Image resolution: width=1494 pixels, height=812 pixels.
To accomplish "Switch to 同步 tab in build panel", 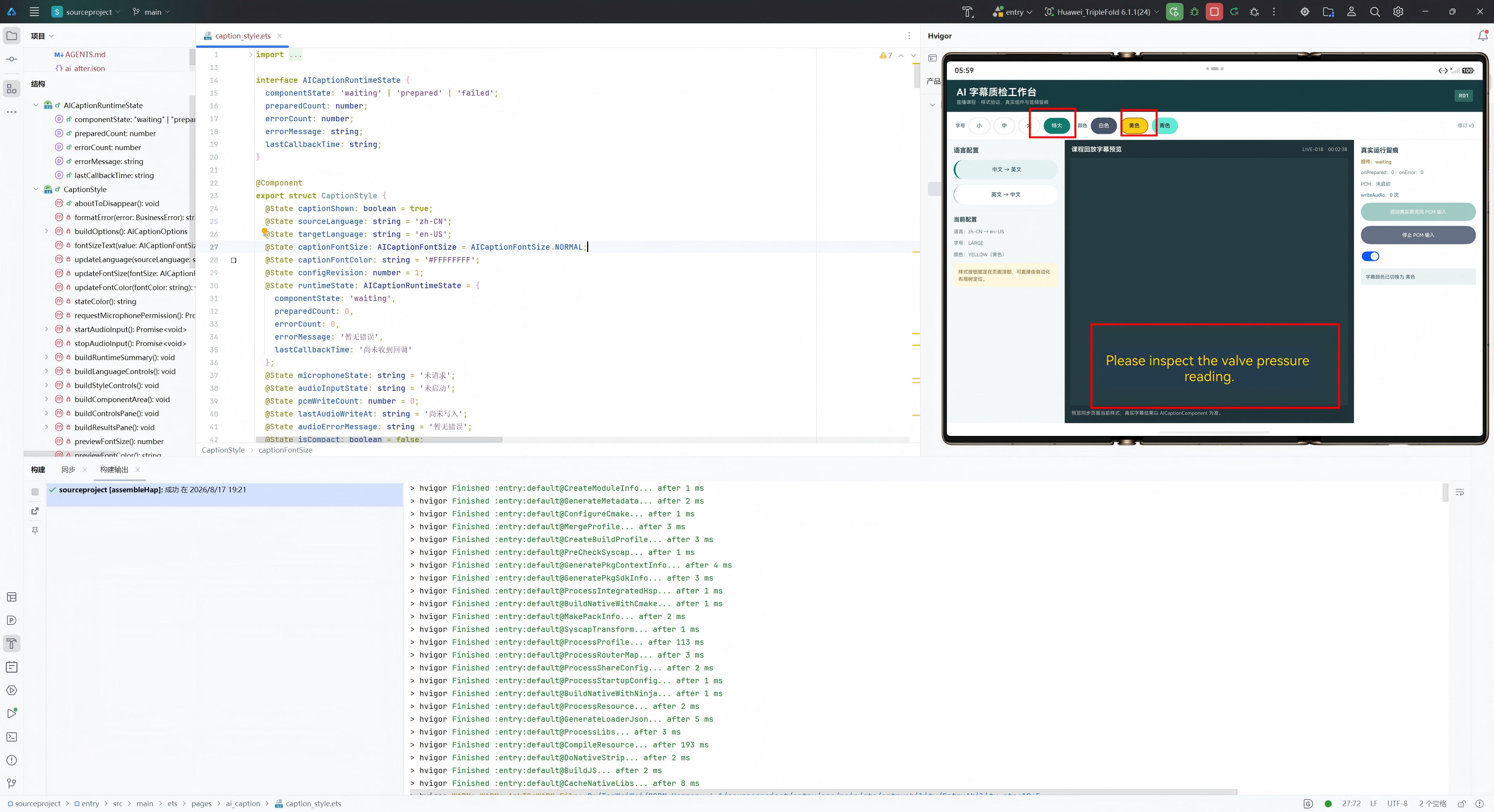I will point(68,469).
